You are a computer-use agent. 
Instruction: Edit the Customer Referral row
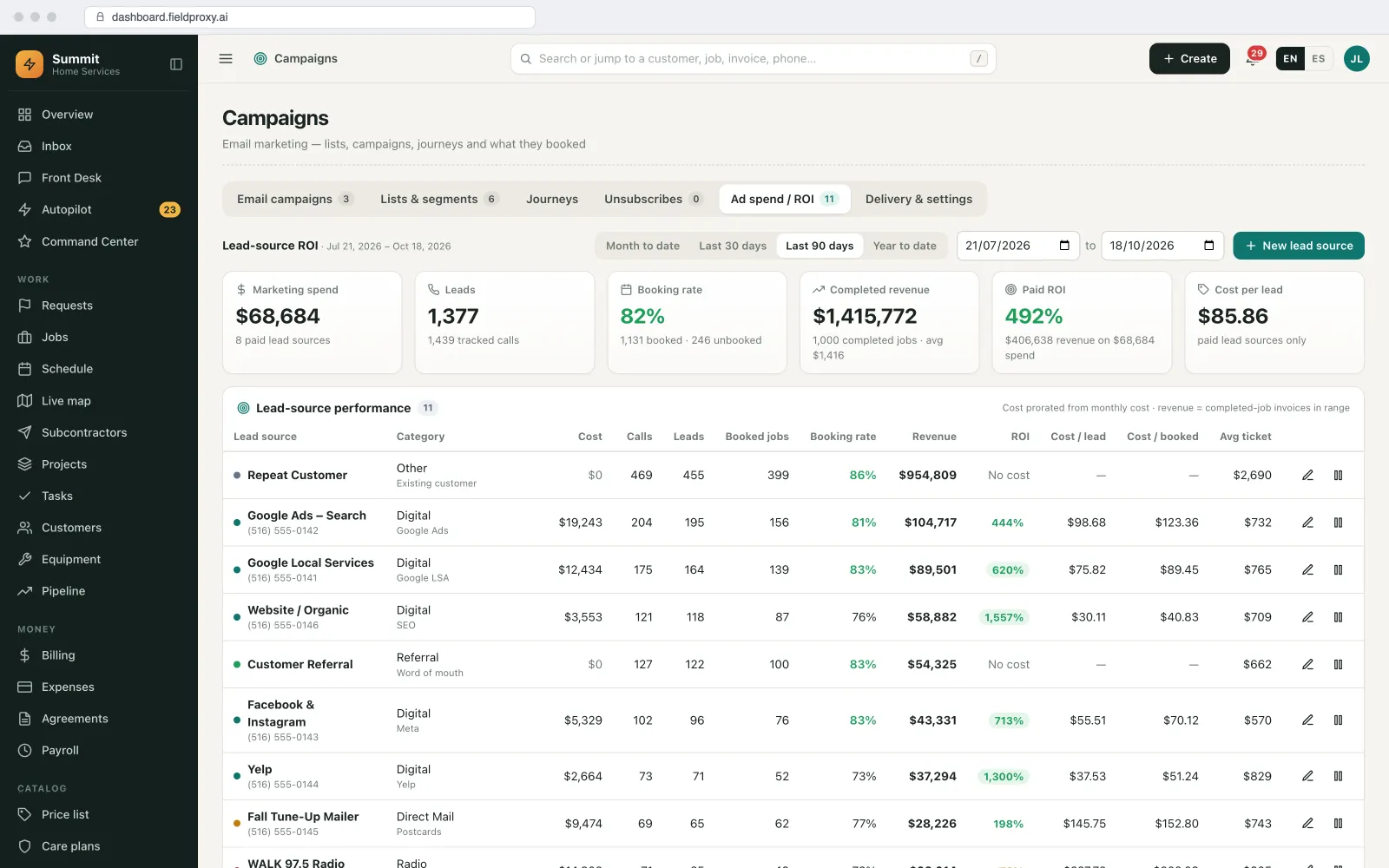click(1307, 665)
